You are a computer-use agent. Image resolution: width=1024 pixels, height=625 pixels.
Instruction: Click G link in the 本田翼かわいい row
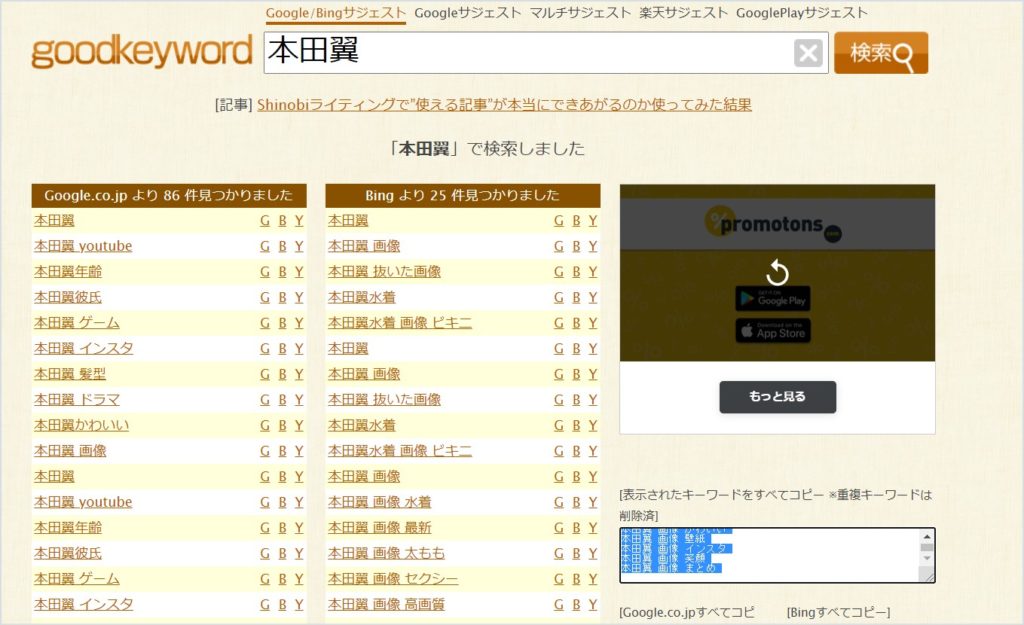(x=264, y=425)
